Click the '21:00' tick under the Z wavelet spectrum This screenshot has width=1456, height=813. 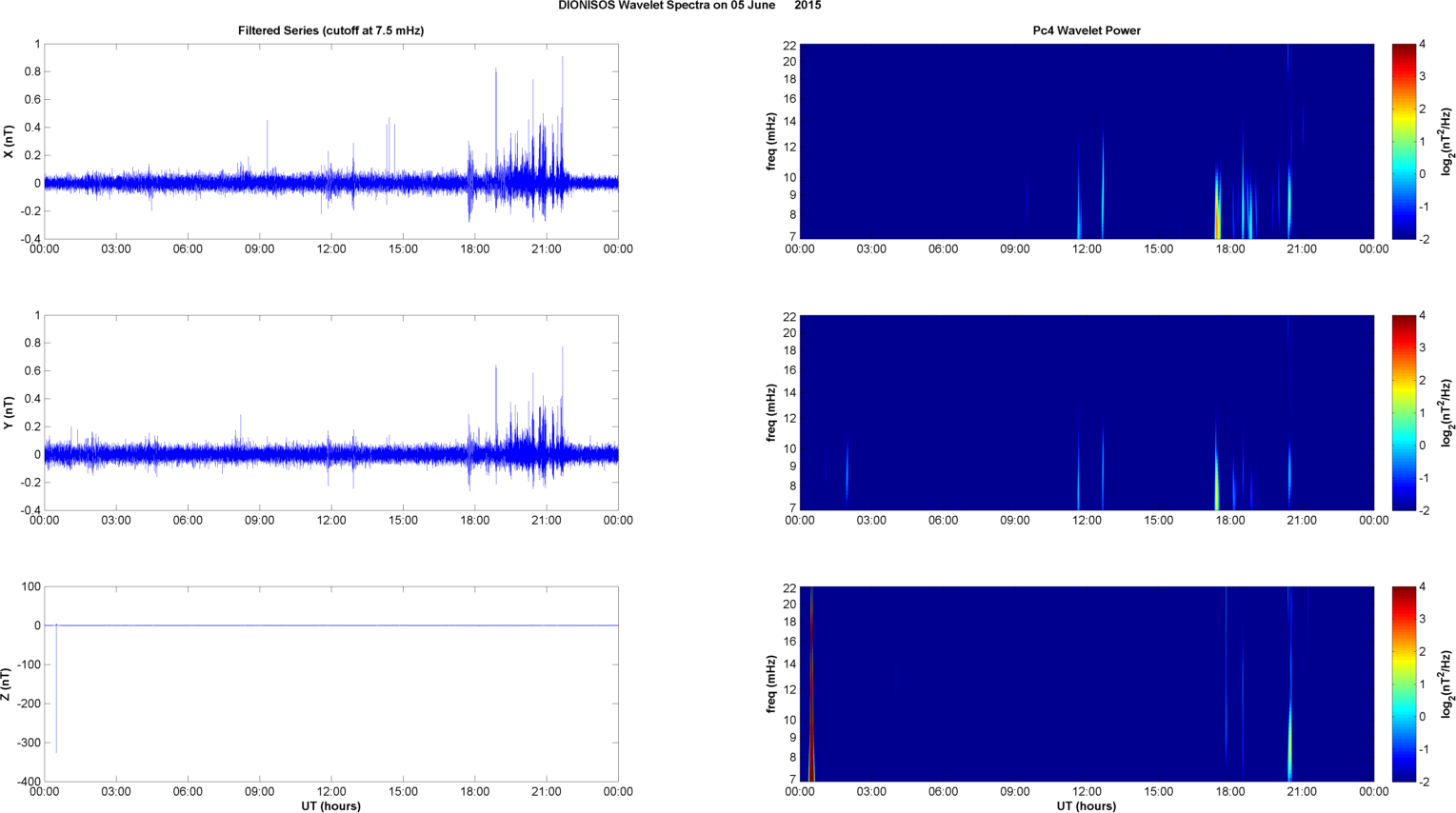1302,792
